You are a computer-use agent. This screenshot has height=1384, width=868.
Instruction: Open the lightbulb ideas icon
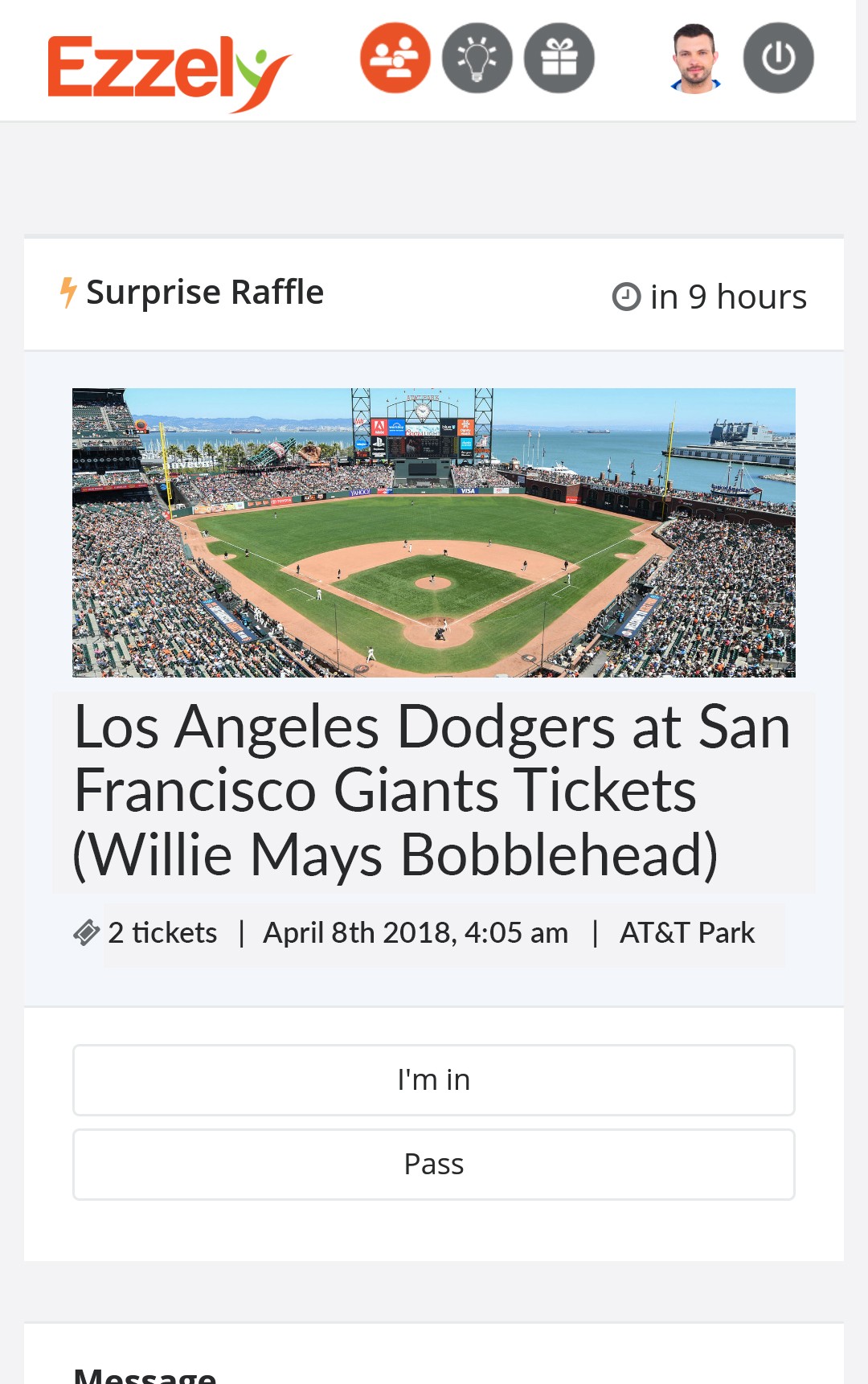477,58
